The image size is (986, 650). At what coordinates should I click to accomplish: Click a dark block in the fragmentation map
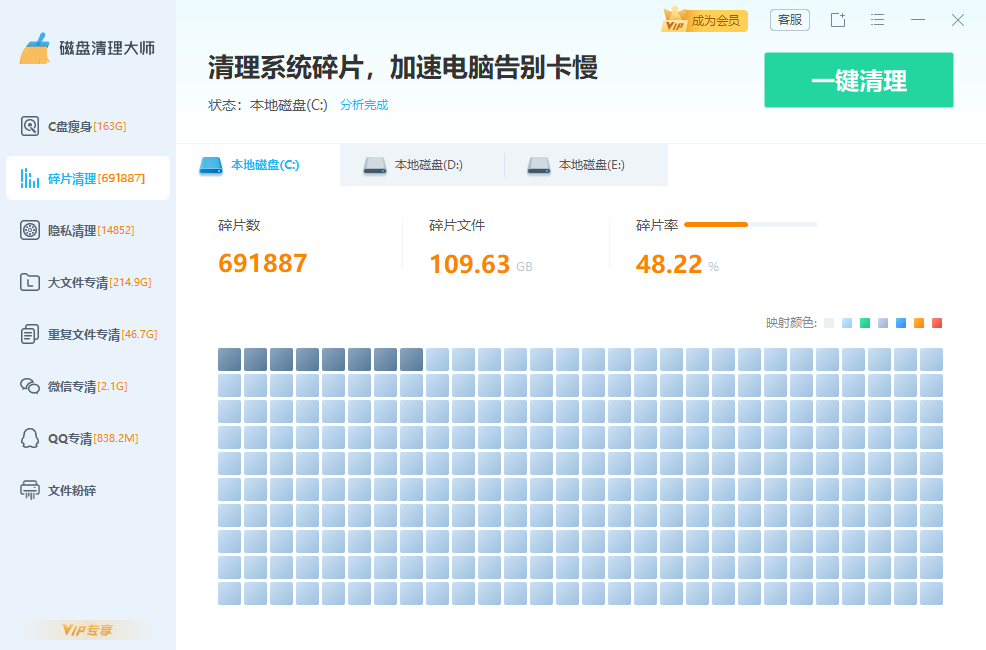click(229, 358)
